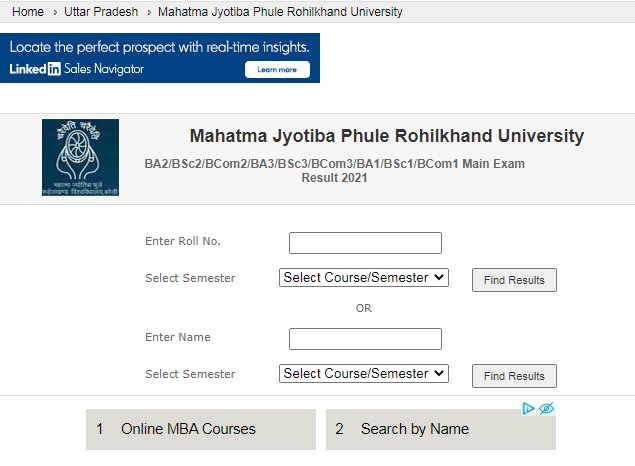Open the Search by Name ad link
This screenshot has height=466, width=635.
pyautogui.click(x=441, y=429)
